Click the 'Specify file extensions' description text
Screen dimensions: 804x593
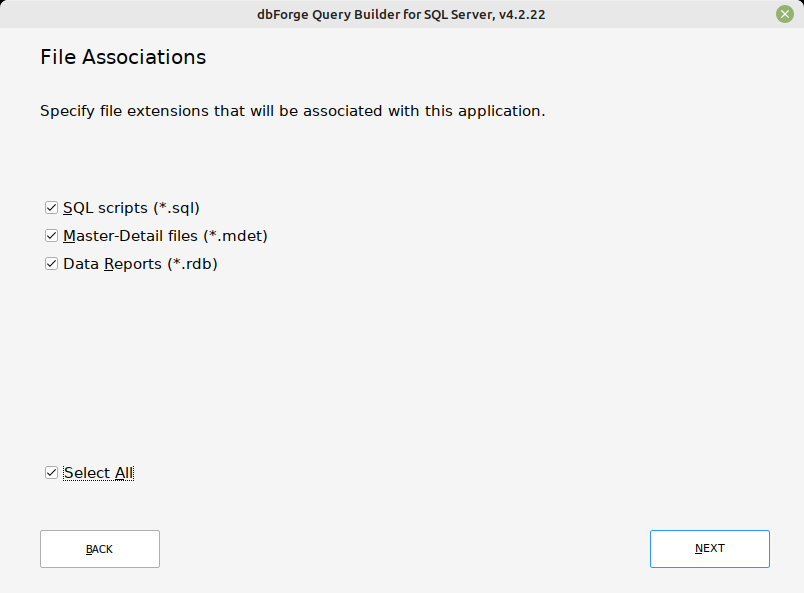tap(293, 111)
